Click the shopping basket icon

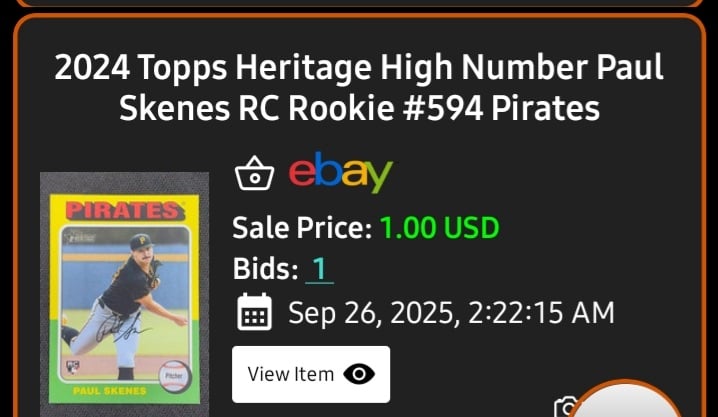(254, 173)
